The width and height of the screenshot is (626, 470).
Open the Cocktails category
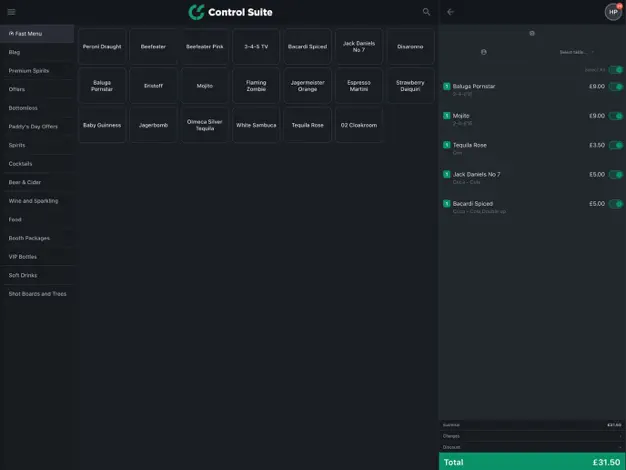point(37,164)
